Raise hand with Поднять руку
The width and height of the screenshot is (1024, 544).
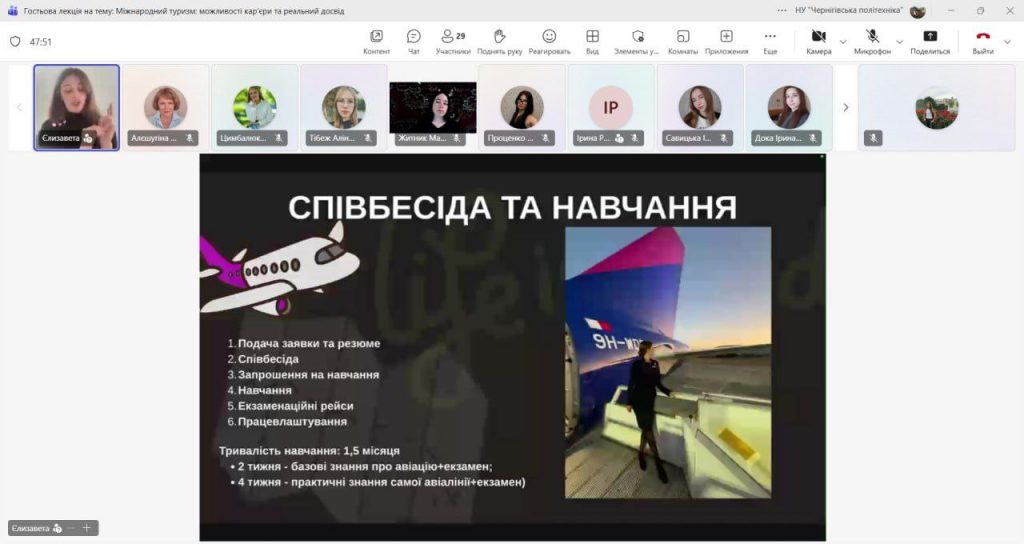(x=500, y=41)
